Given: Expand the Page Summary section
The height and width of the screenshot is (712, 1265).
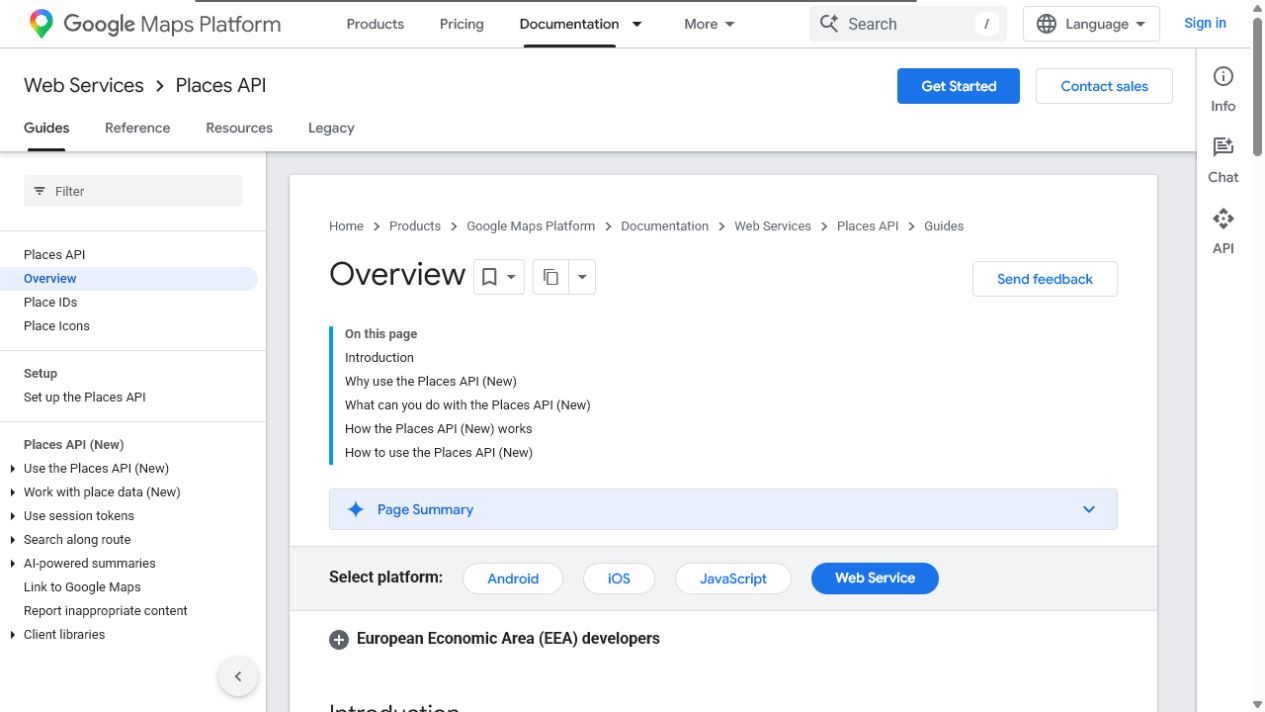Looking at the screenshot, I should 723,509.
